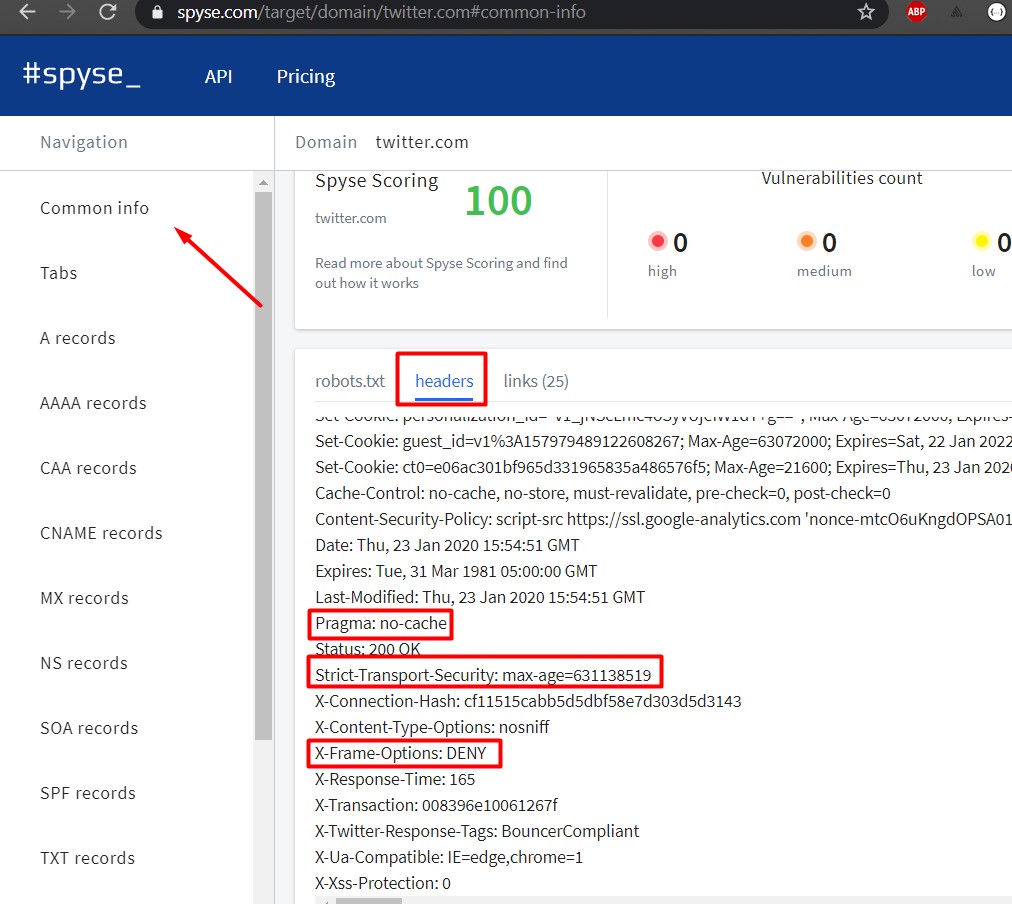
Task: Jump to AAAA records section
Action: tap(93, 403)
